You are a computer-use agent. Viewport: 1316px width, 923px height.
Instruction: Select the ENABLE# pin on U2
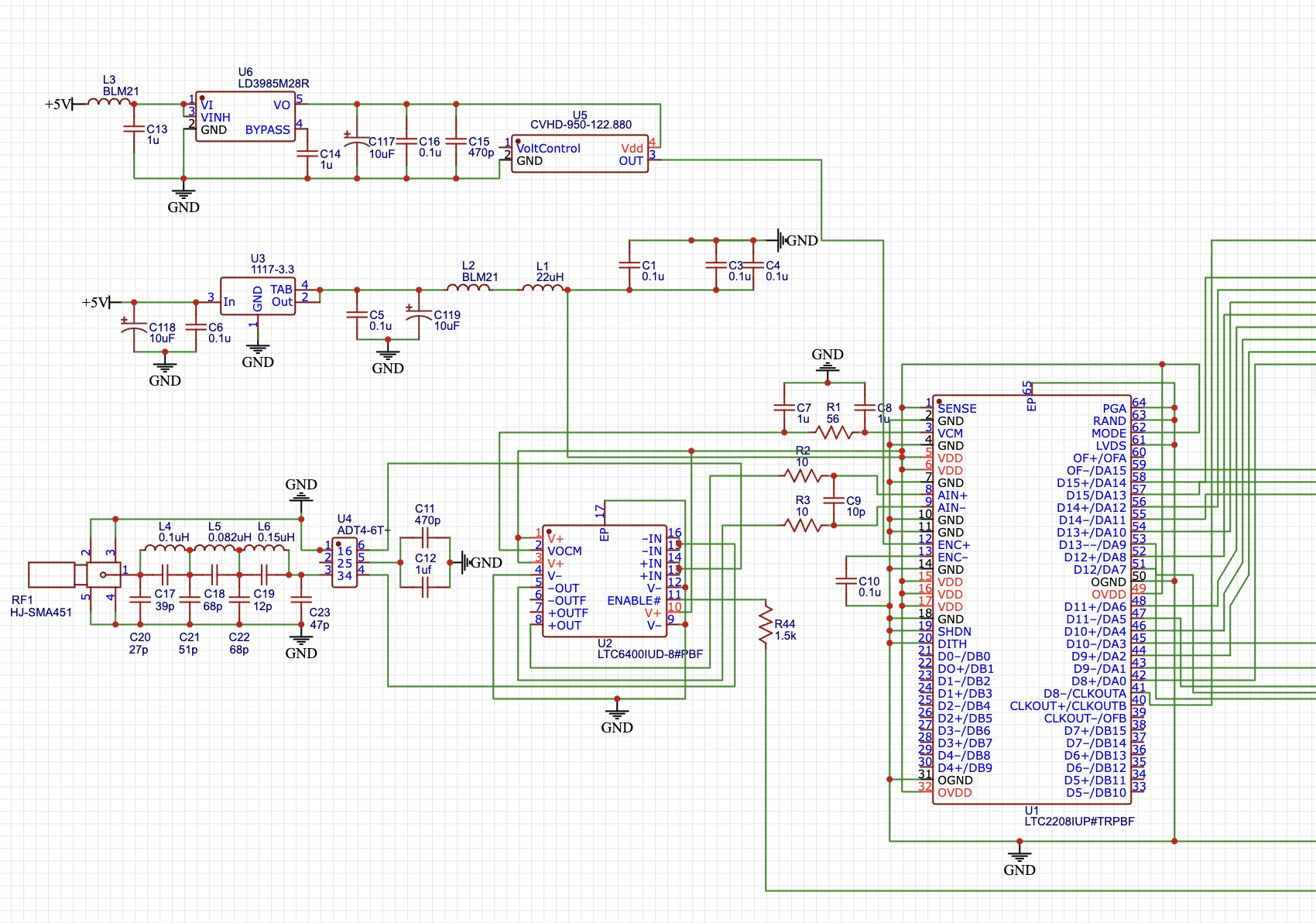click(633, 601)
